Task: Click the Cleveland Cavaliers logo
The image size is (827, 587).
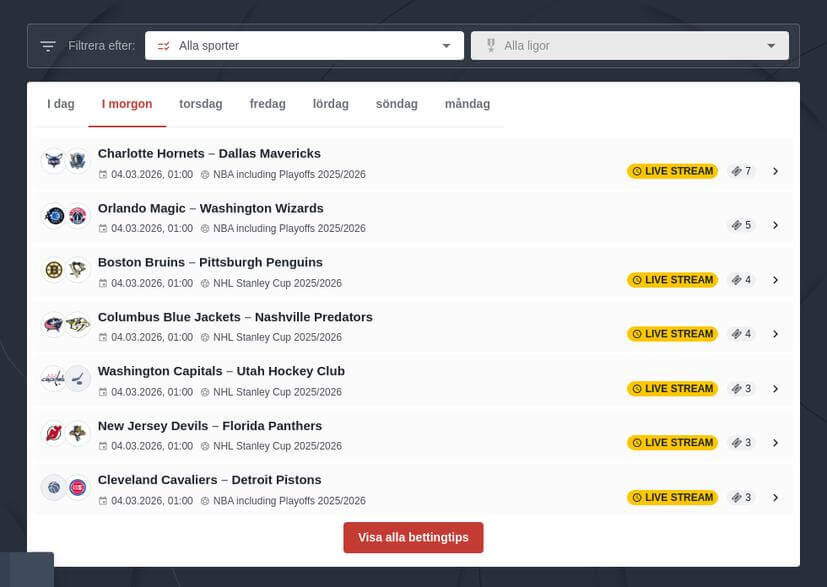Action: [x=54, y=487]
